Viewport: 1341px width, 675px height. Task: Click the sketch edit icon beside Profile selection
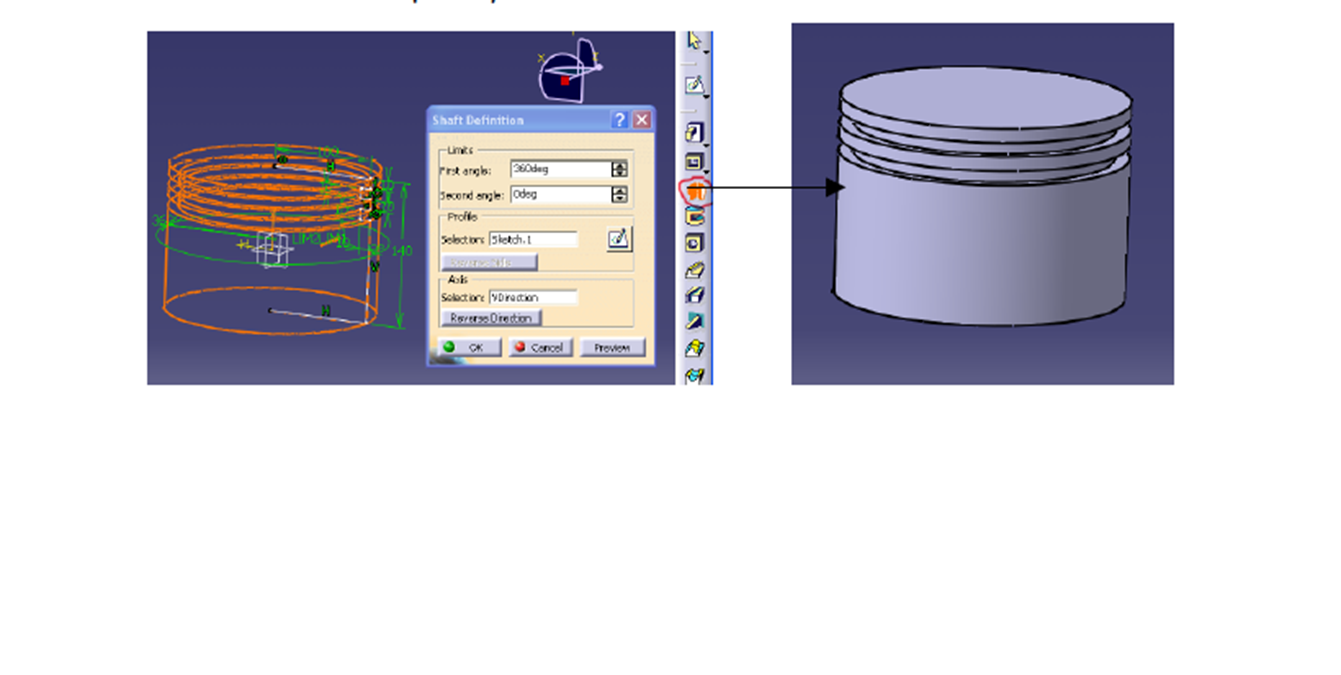619,239
